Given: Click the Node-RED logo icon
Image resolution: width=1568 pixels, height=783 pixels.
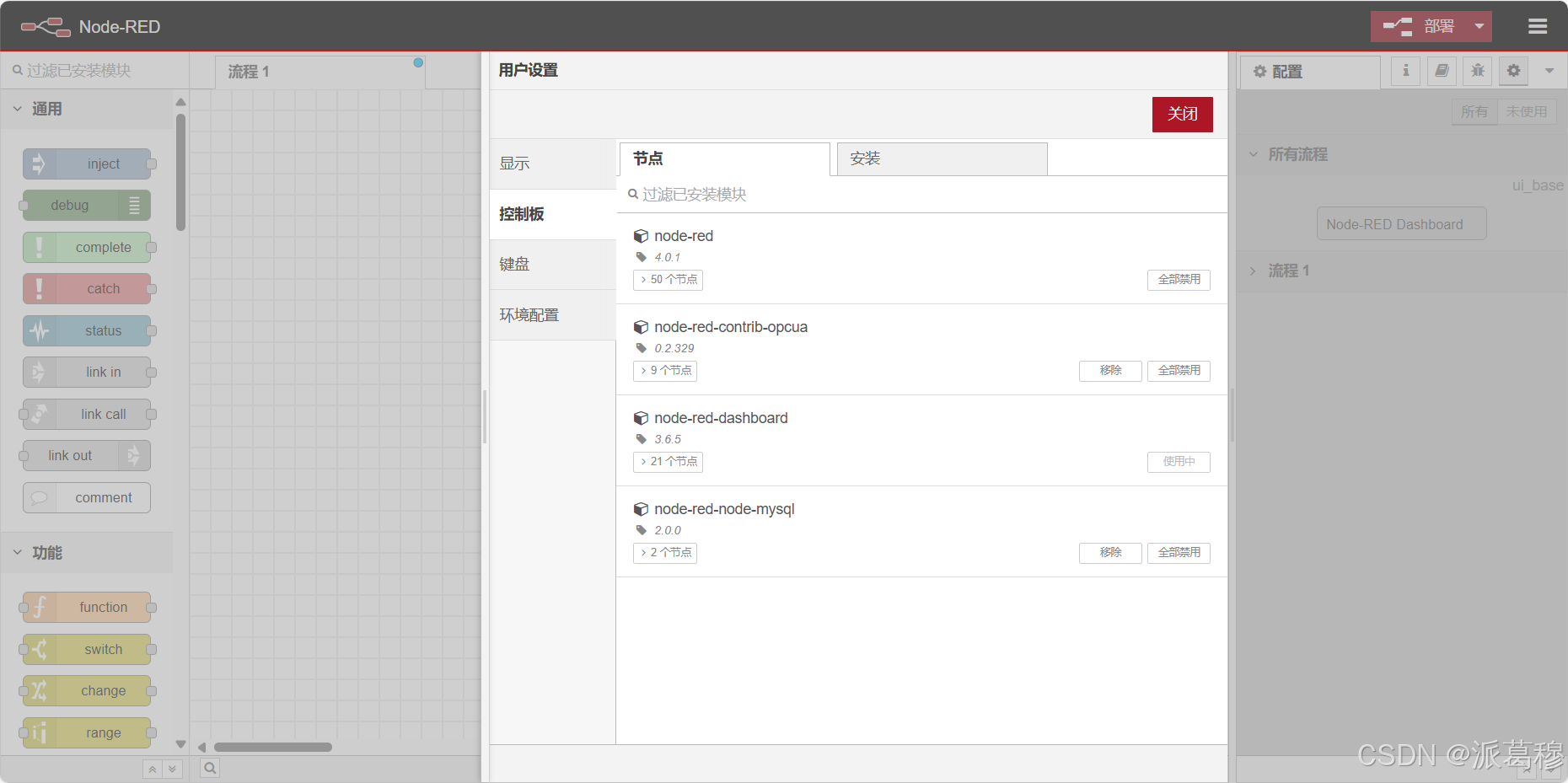Looking at the screenshot, I should click(x=46, y=27).
